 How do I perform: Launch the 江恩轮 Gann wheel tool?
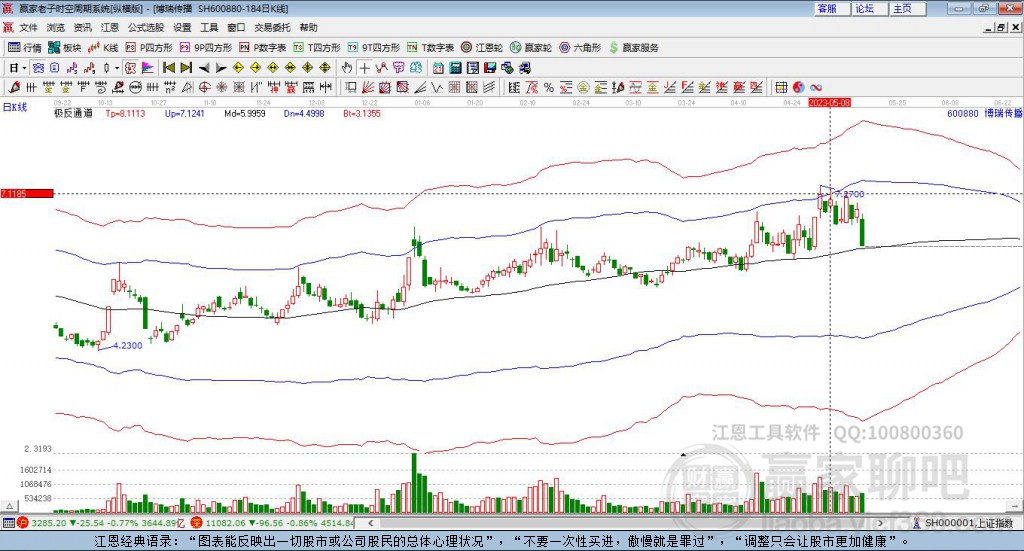click(483, 47)
